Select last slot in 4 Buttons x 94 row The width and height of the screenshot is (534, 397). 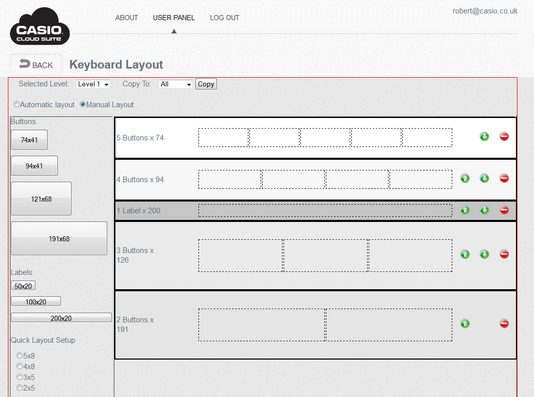click(421, 179)
